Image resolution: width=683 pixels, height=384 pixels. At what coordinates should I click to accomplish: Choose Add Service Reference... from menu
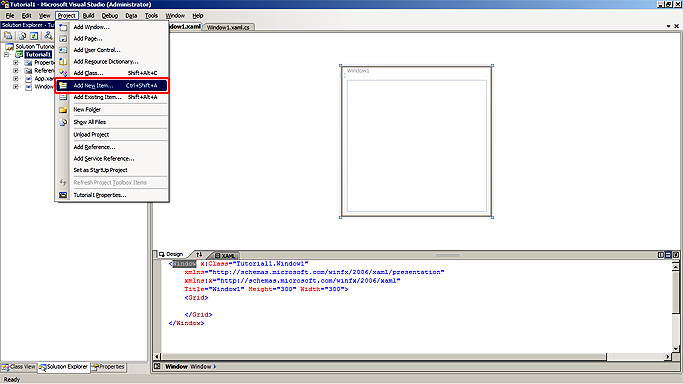[112, 158]
